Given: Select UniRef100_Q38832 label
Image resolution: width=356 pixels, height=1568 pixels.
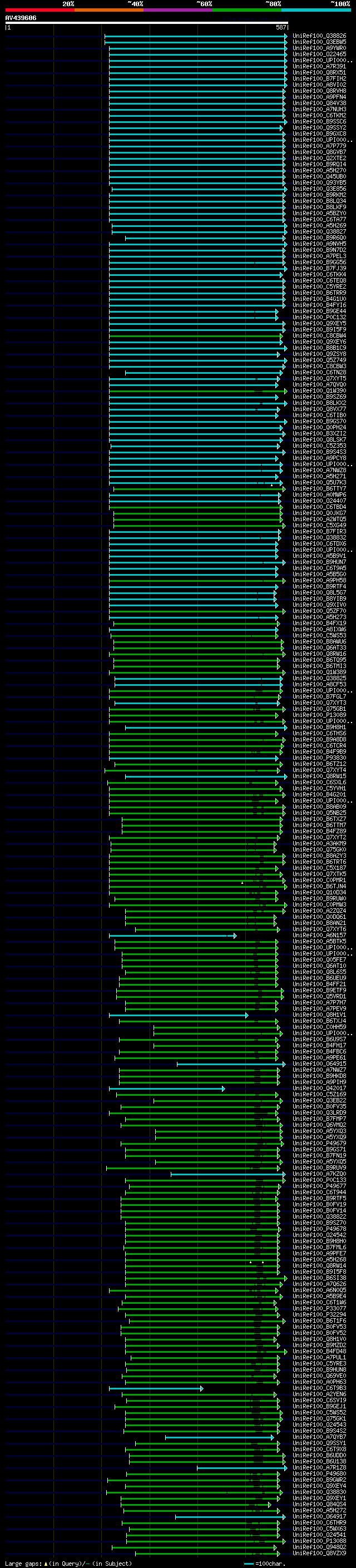Looking at the screenshot, I should click(319, 537).
